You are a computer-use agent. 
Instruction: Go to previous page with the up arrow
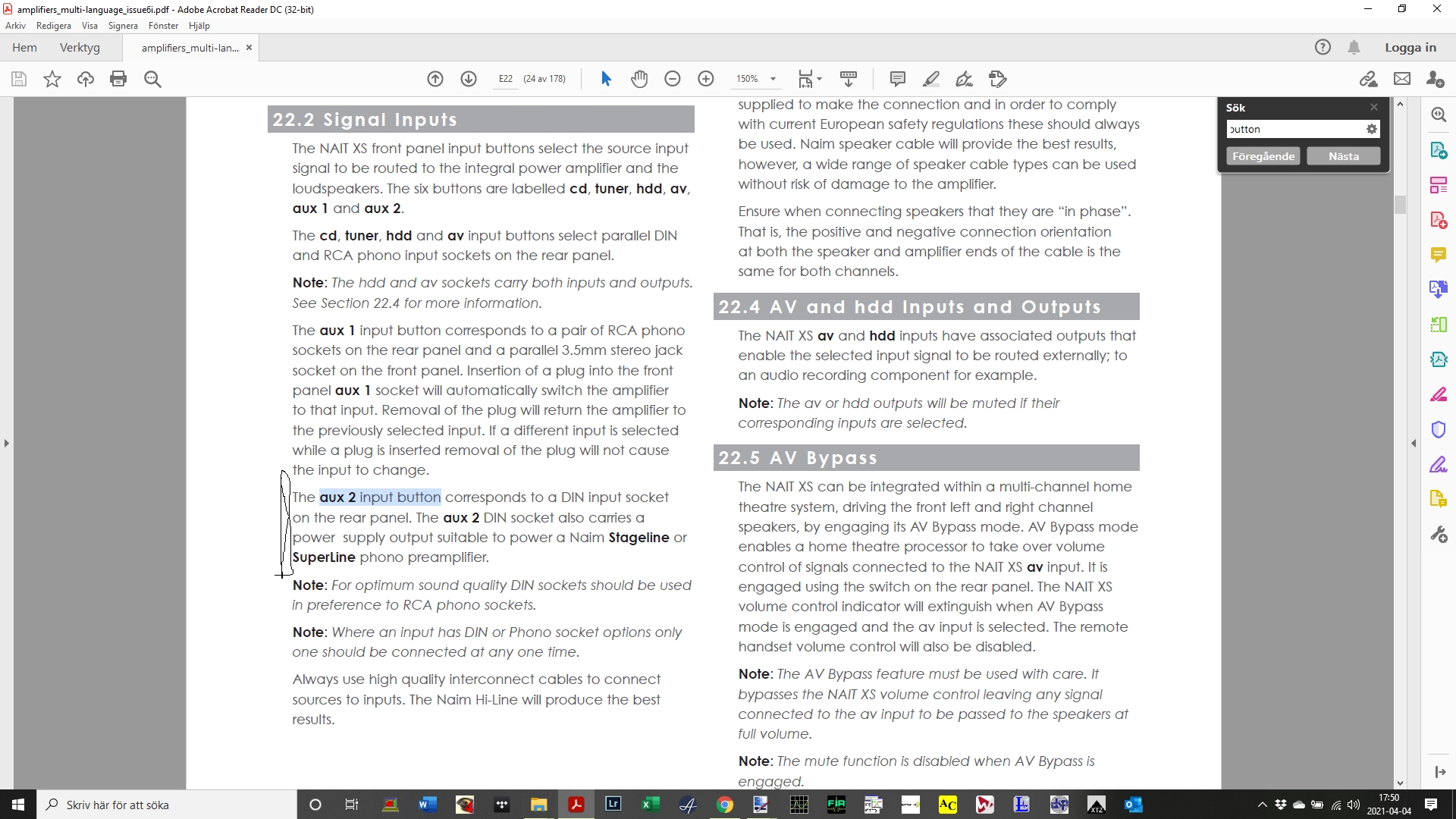tap(435, 79)
